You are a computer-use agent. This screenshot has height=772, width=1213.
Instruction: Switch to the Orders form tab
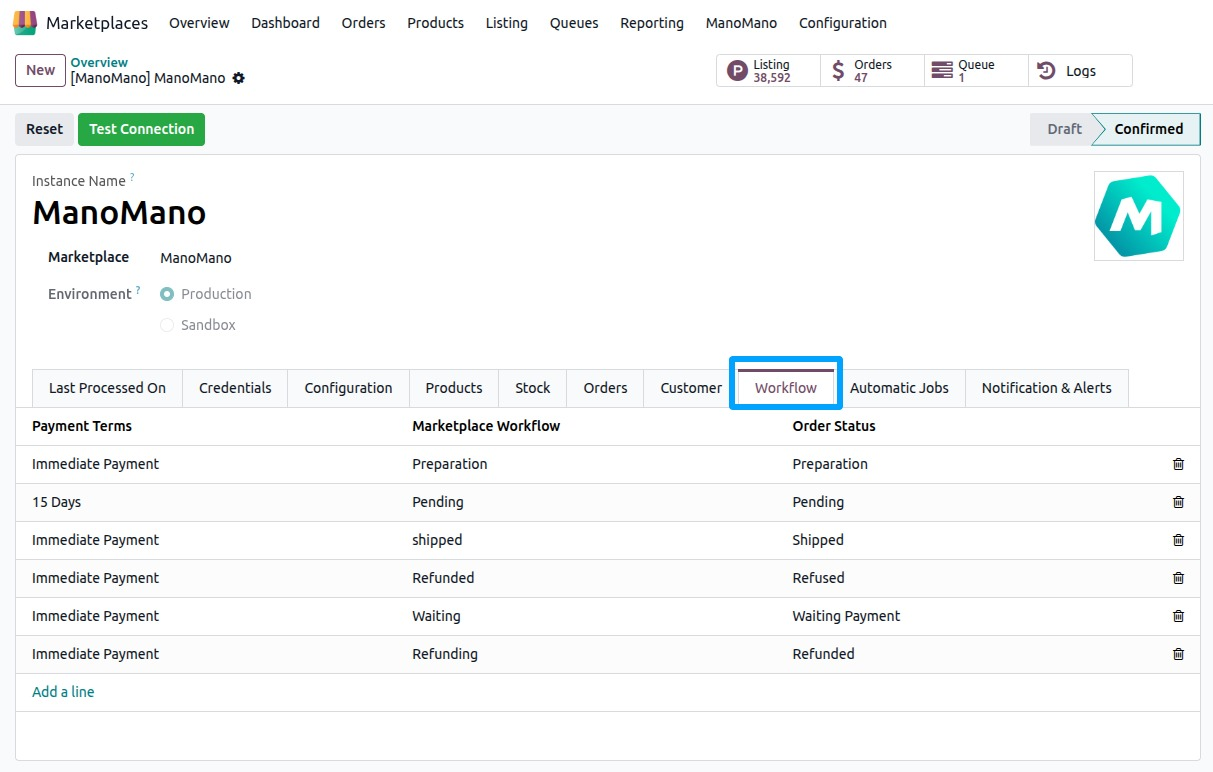coord(605,388)
